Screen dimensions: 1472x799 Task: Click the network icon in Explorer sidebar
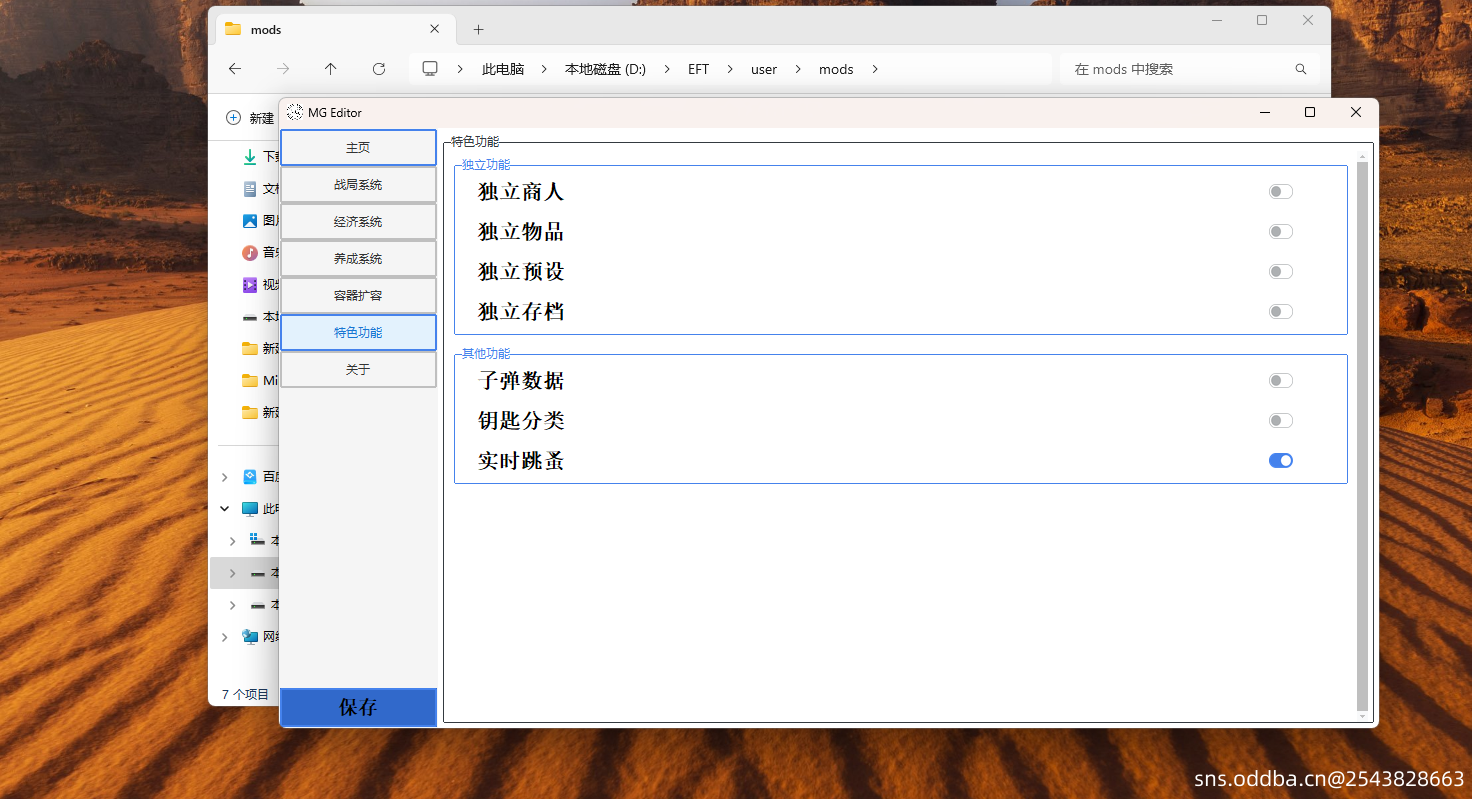click(x=250, y=637)
